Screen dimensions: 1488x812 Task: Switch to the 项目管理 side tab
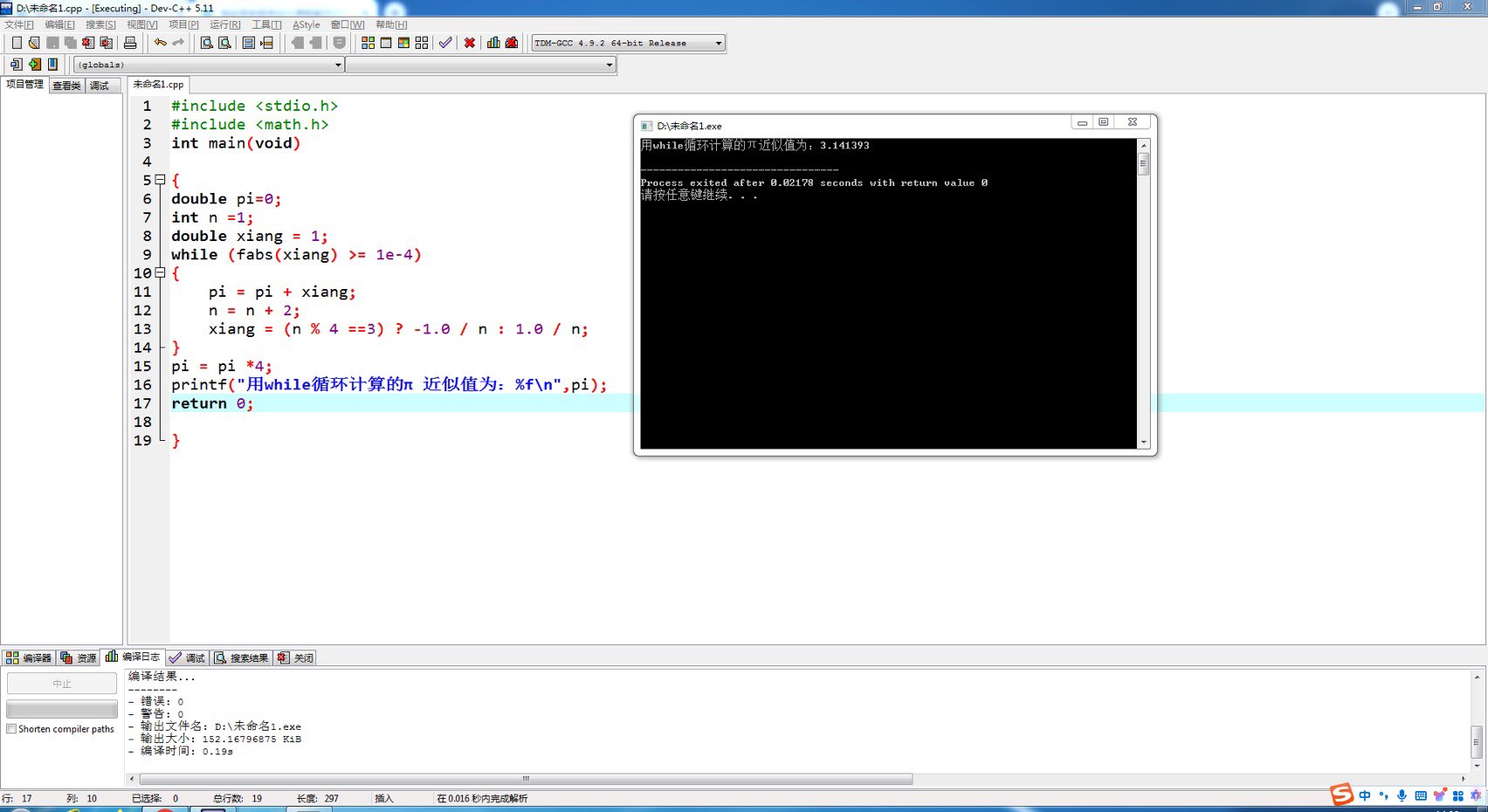click(x=24, y=85)
